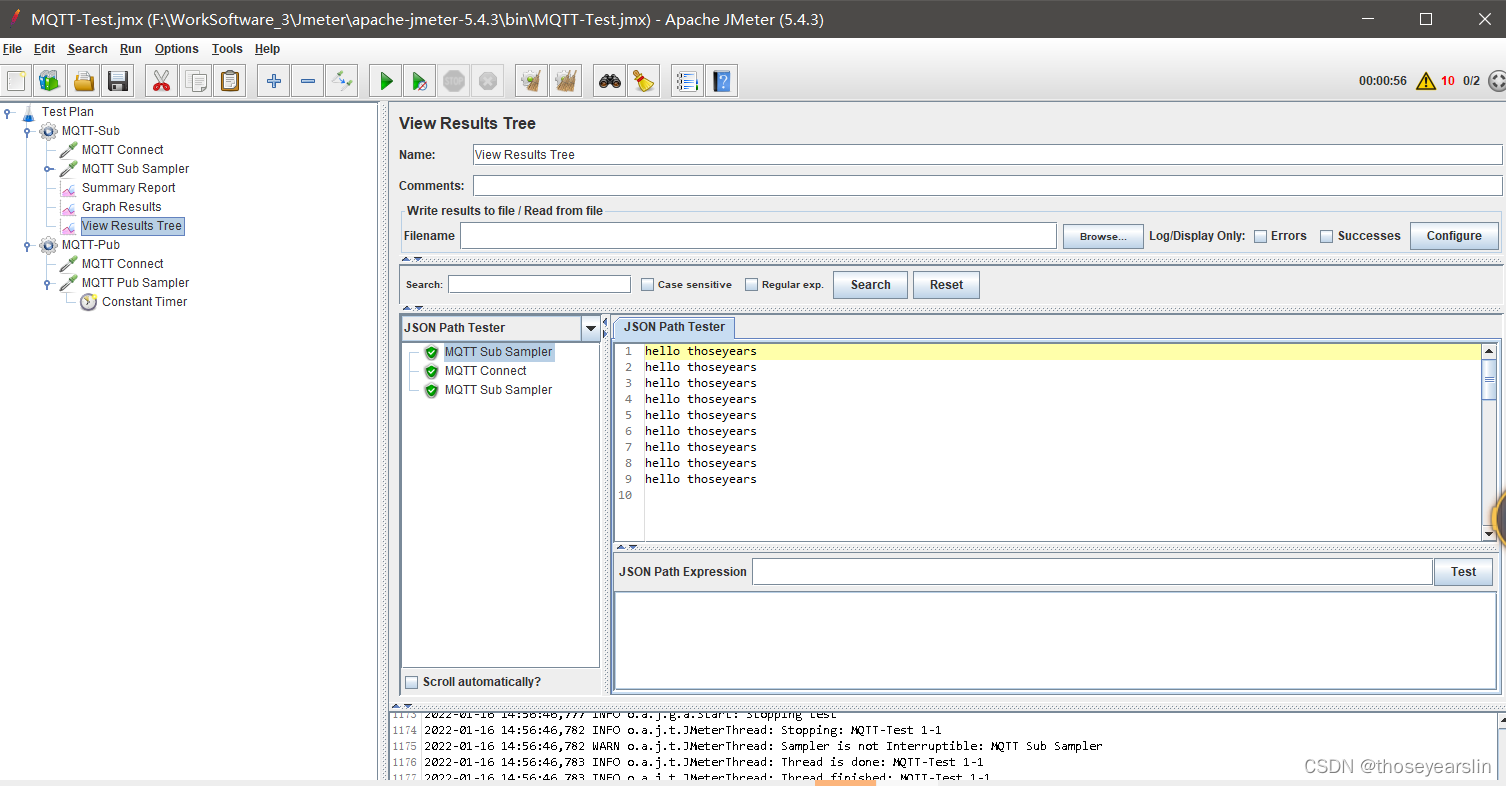Select View Results Tree in test plan
Viewport: 1506px width, 786px height.
click(132, 226)
